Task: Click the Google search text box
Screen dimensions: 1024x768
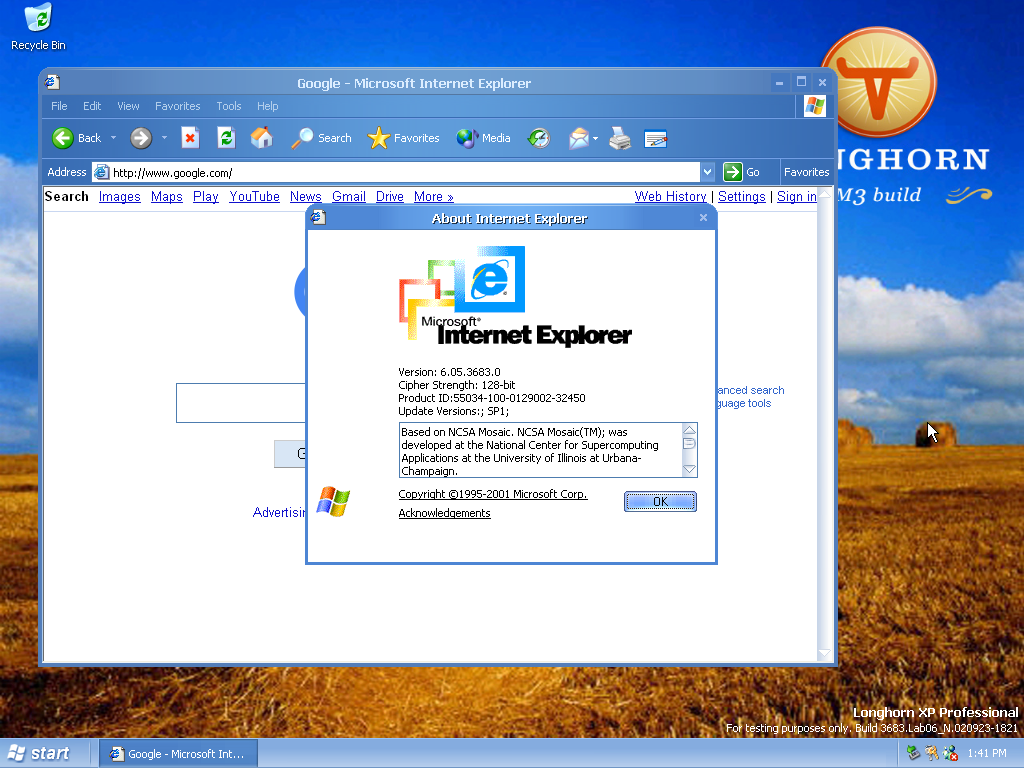Action: pos(241,403)
